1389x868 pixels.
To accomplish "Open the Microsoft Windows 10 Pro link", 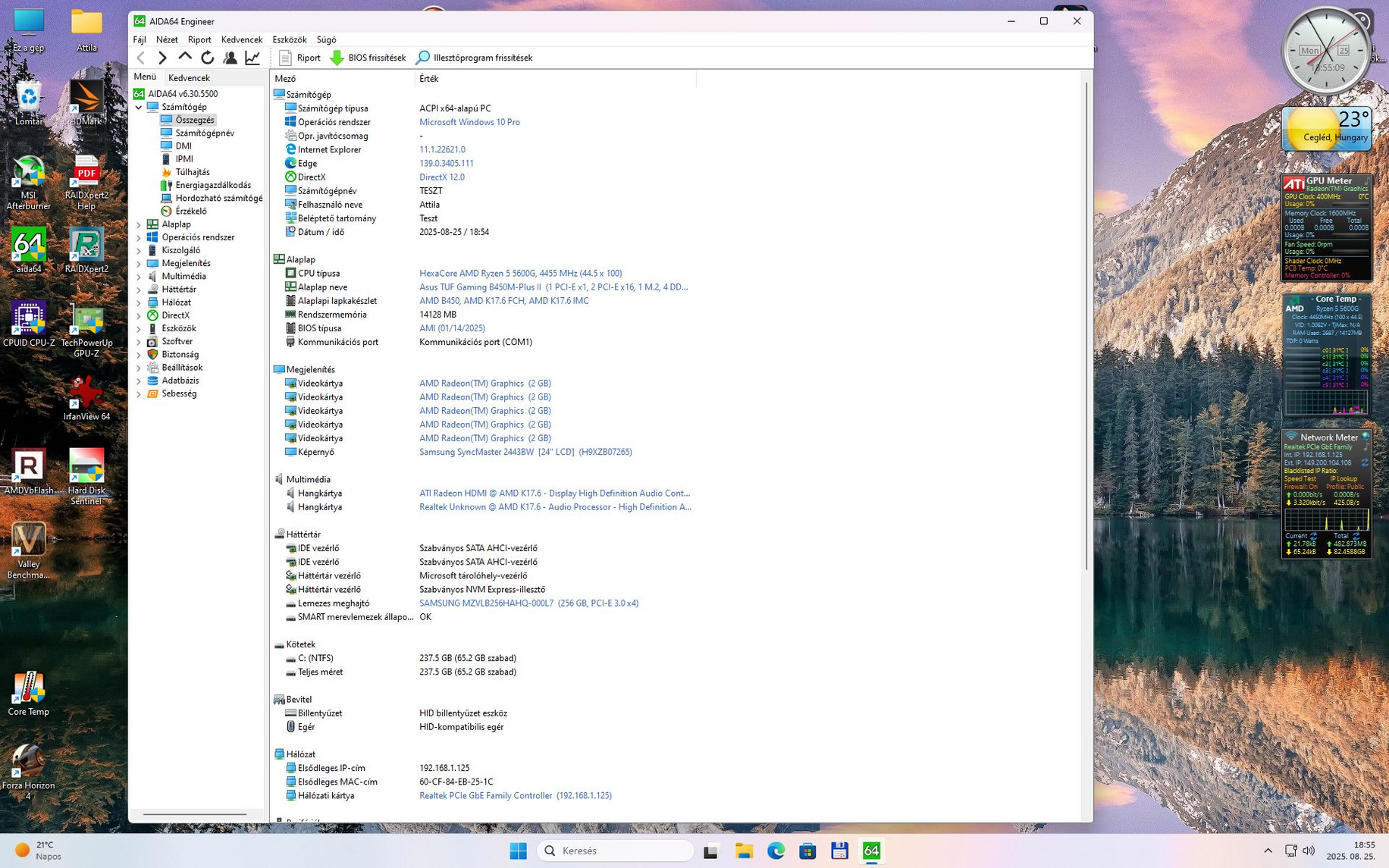I will (x=469, y=122).
